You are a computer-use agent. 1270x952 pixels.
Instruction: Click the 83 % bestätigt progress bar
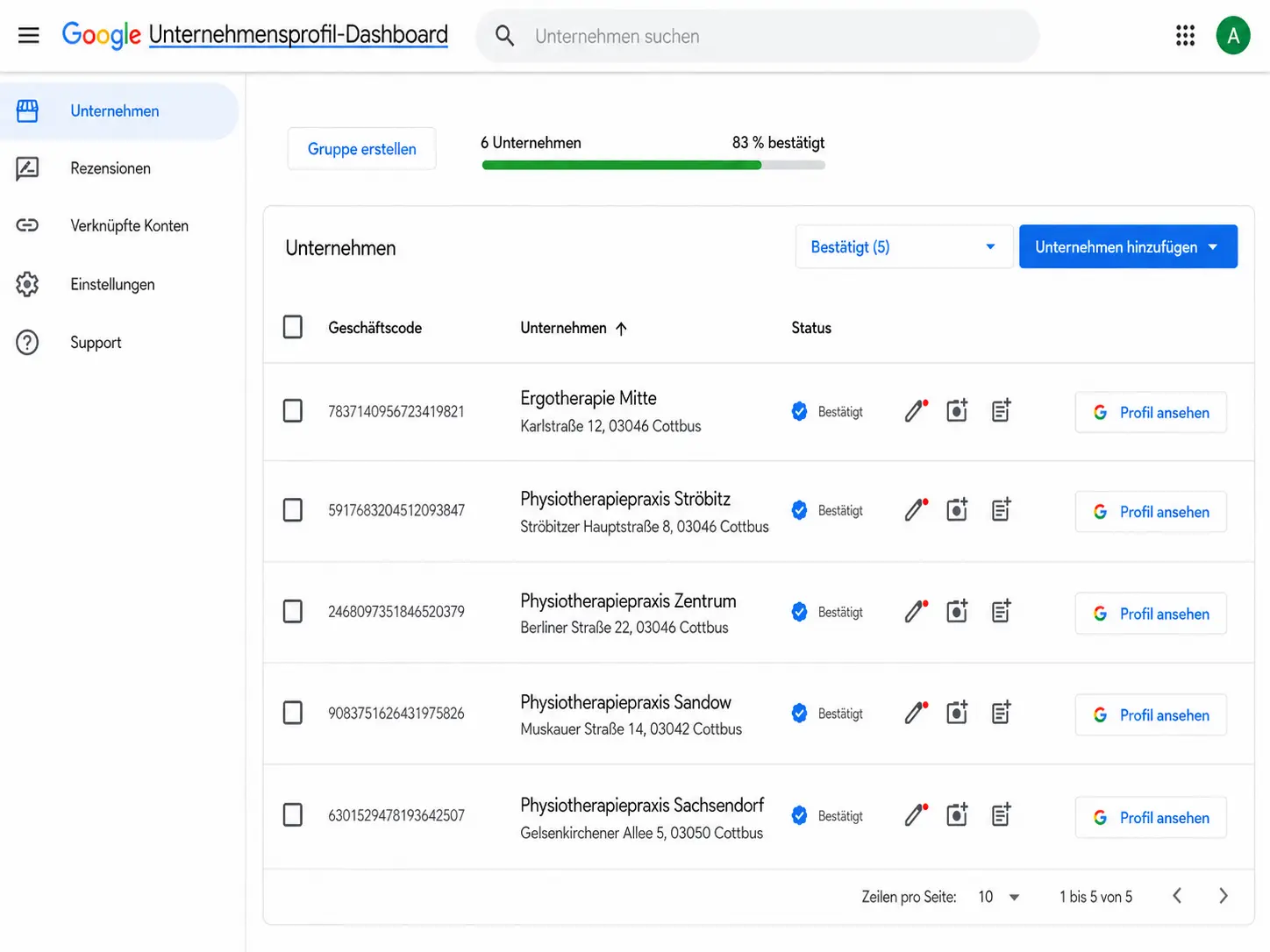click(653, 165)
